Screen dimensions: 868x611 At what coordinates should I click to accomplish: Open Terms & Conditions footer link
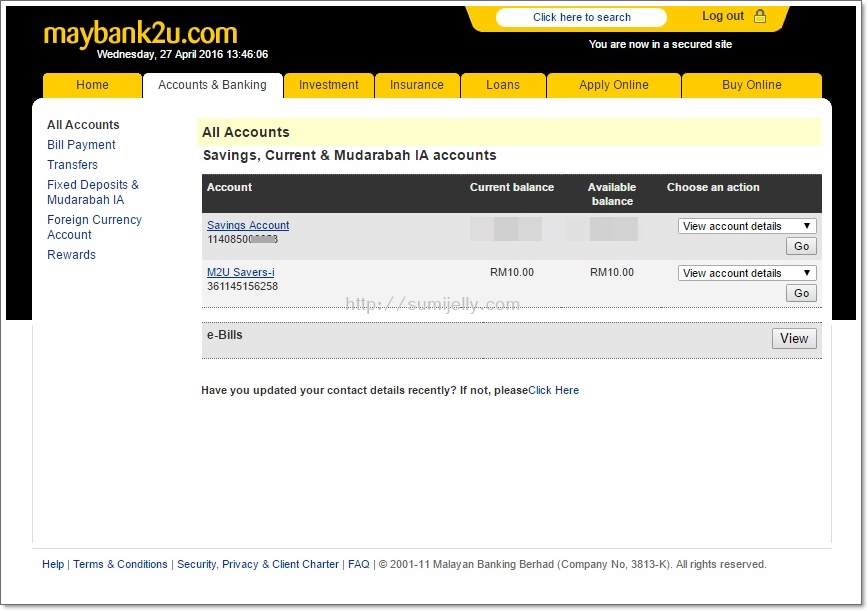pos(120,564)
